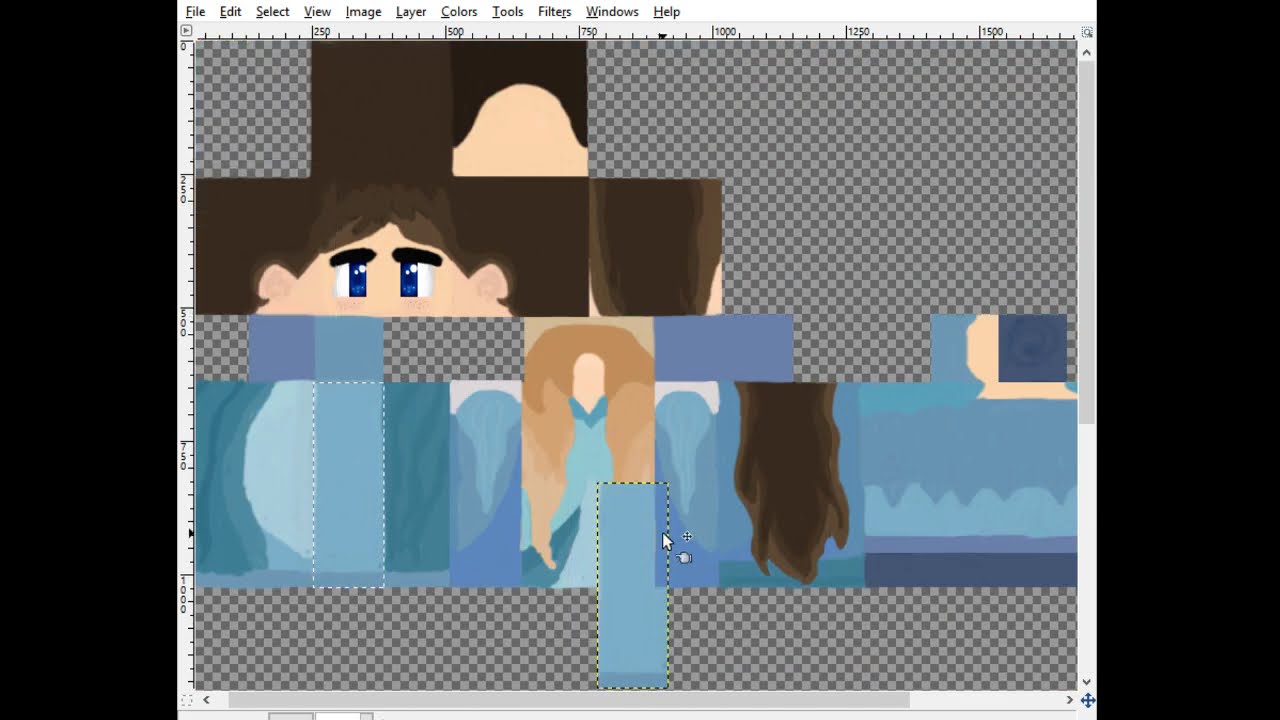Toggle zoom-on-resize magnifier icon at top right
The image size is (1280, 720).
(1087, 32)
